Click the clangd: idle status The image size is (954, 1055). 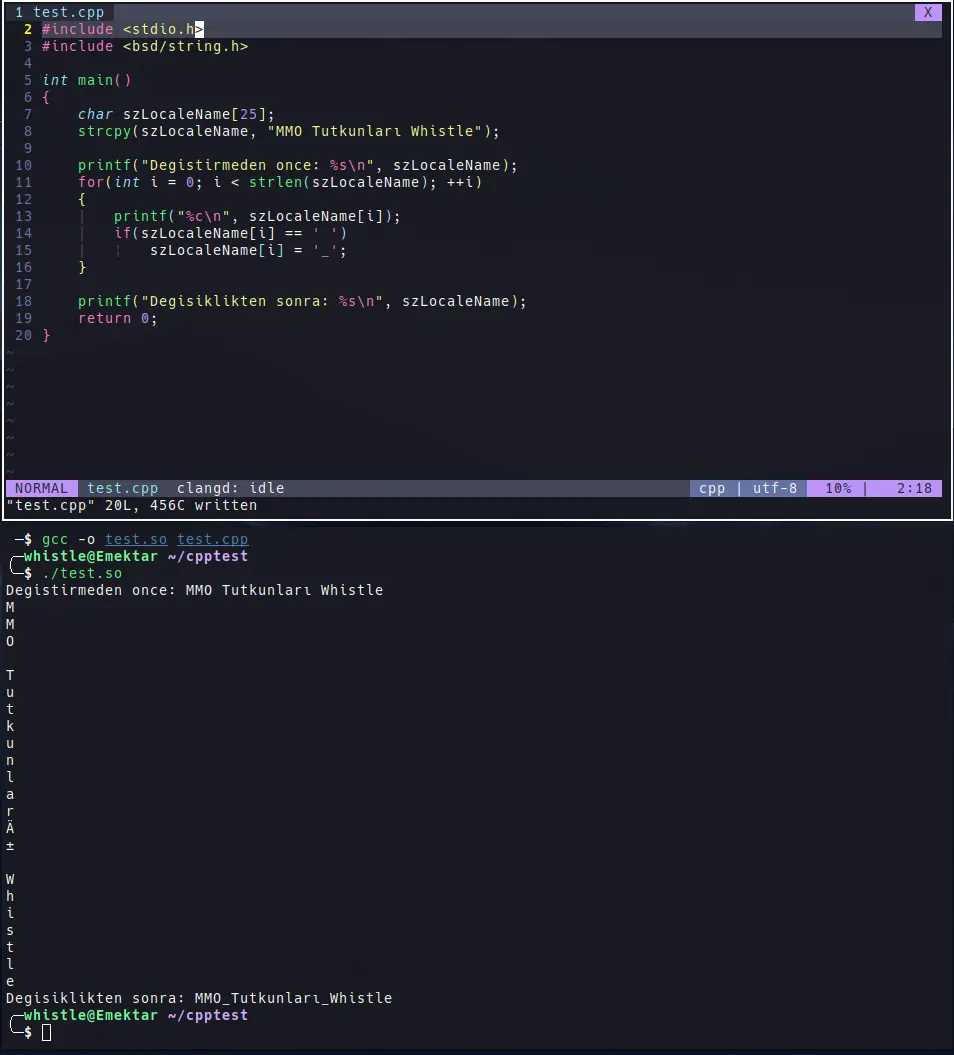pos(230,488)
